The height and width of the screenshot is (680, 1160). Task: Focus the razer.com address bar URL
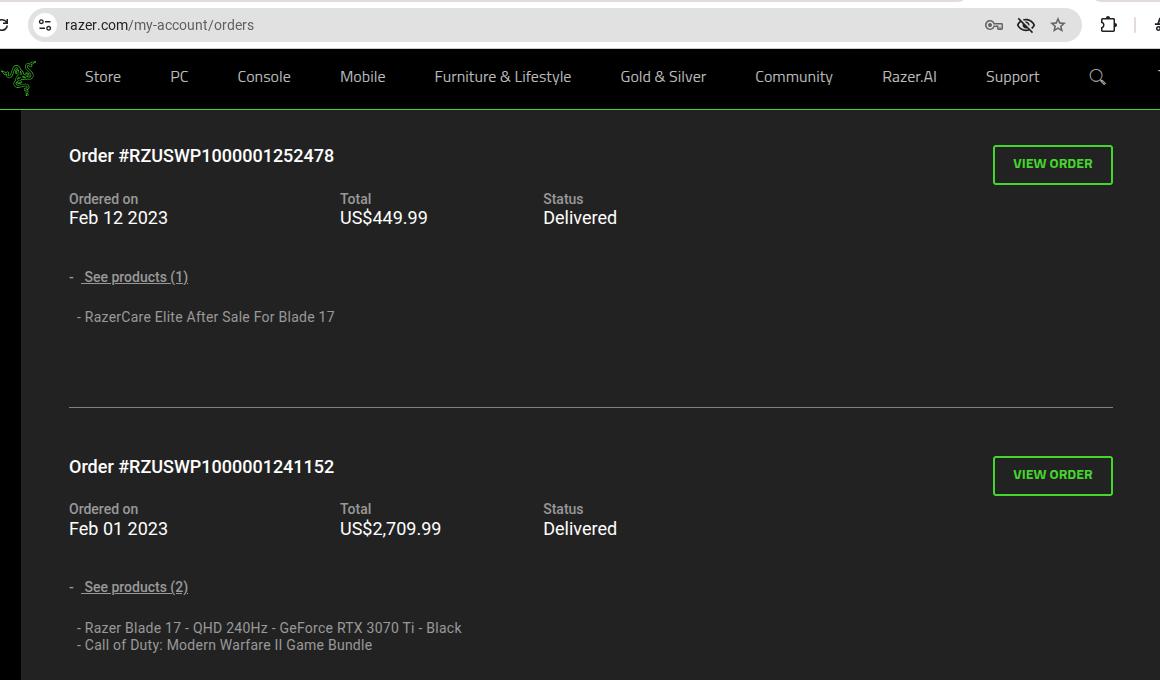click(400, 25)
